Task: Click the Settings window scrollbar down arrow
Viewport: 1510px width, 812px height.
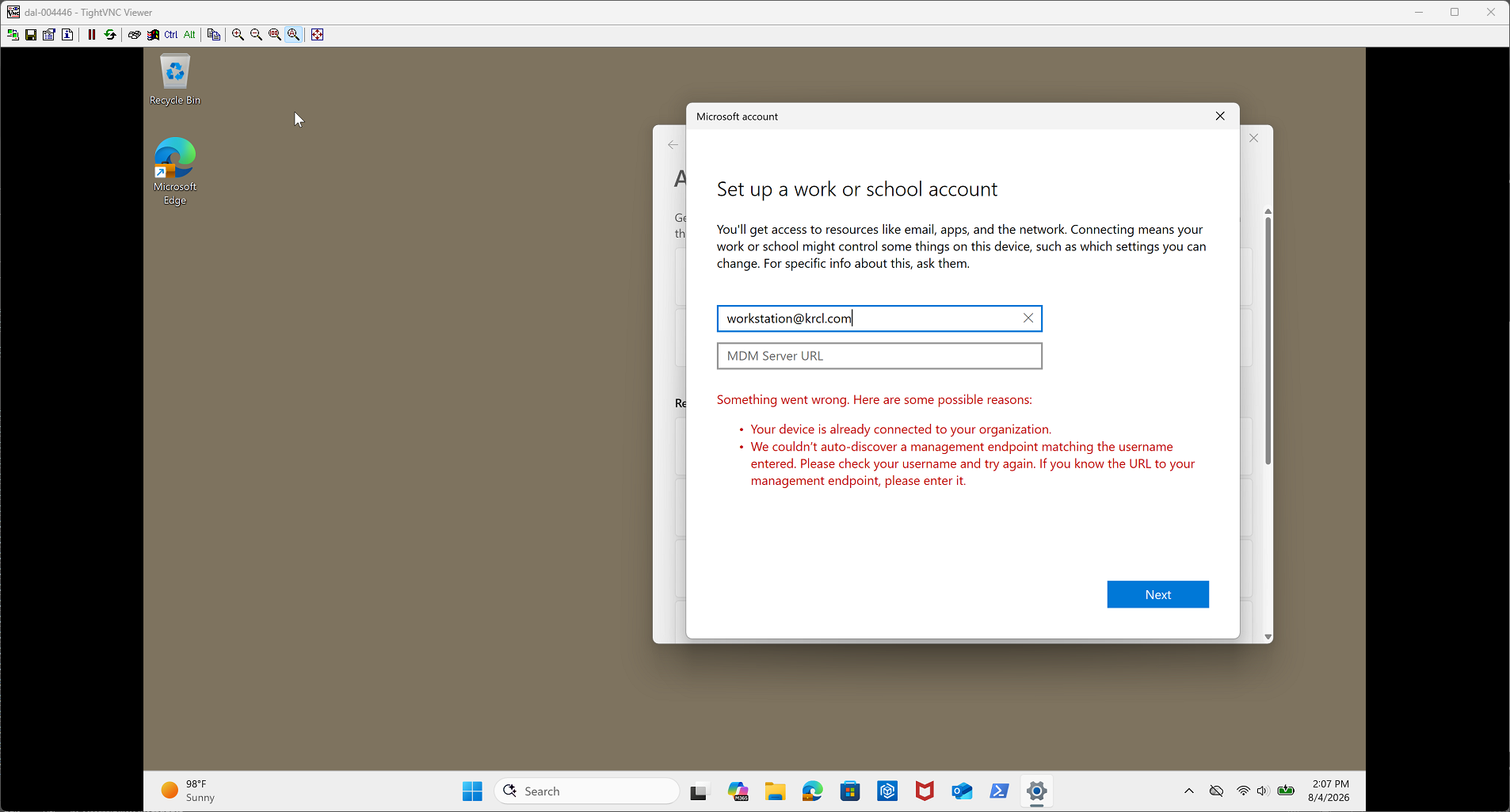Action: point(1268,637)
